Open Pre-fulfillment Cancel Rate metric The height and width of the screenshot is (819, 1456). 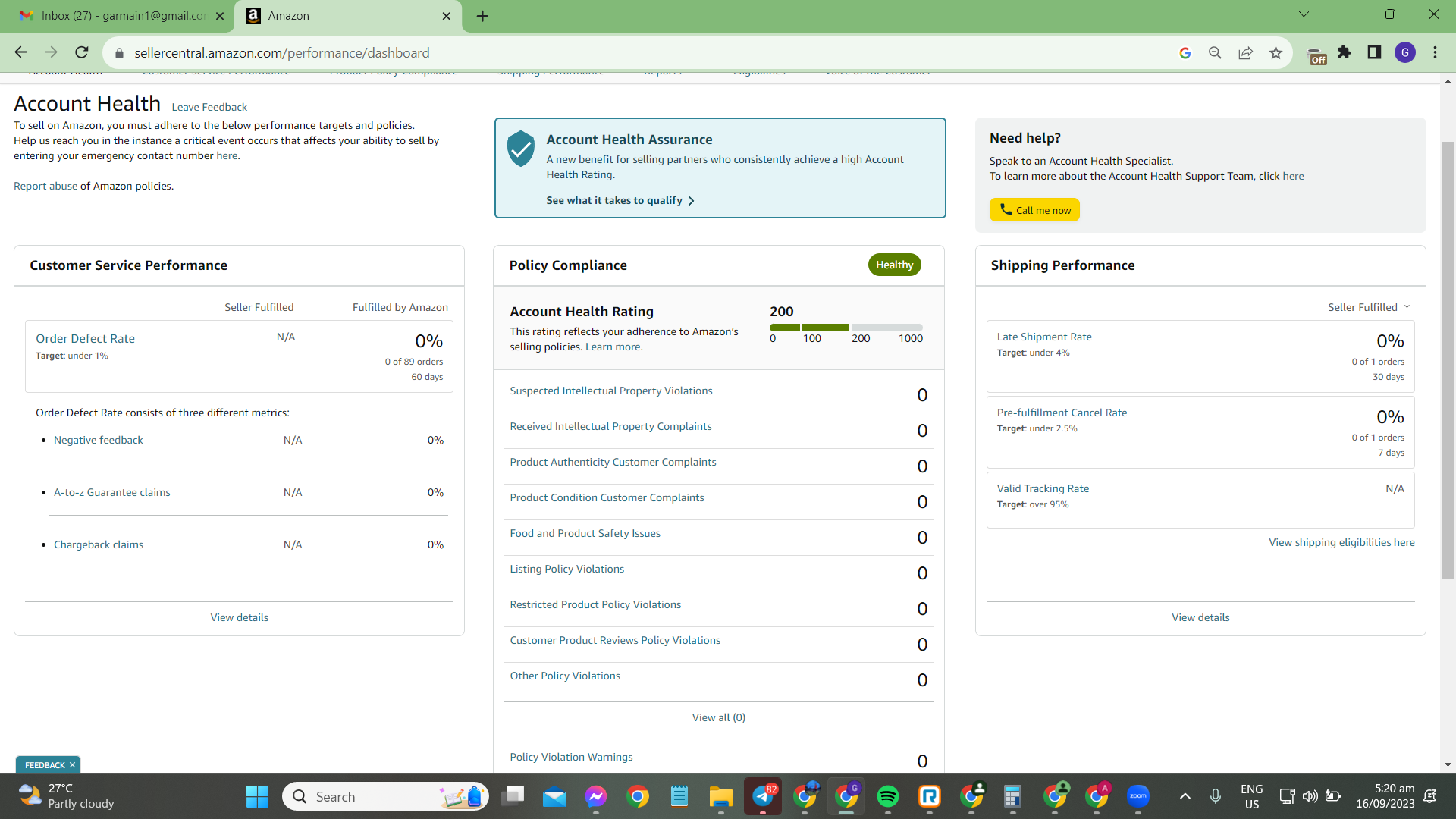click(1062, 413)
